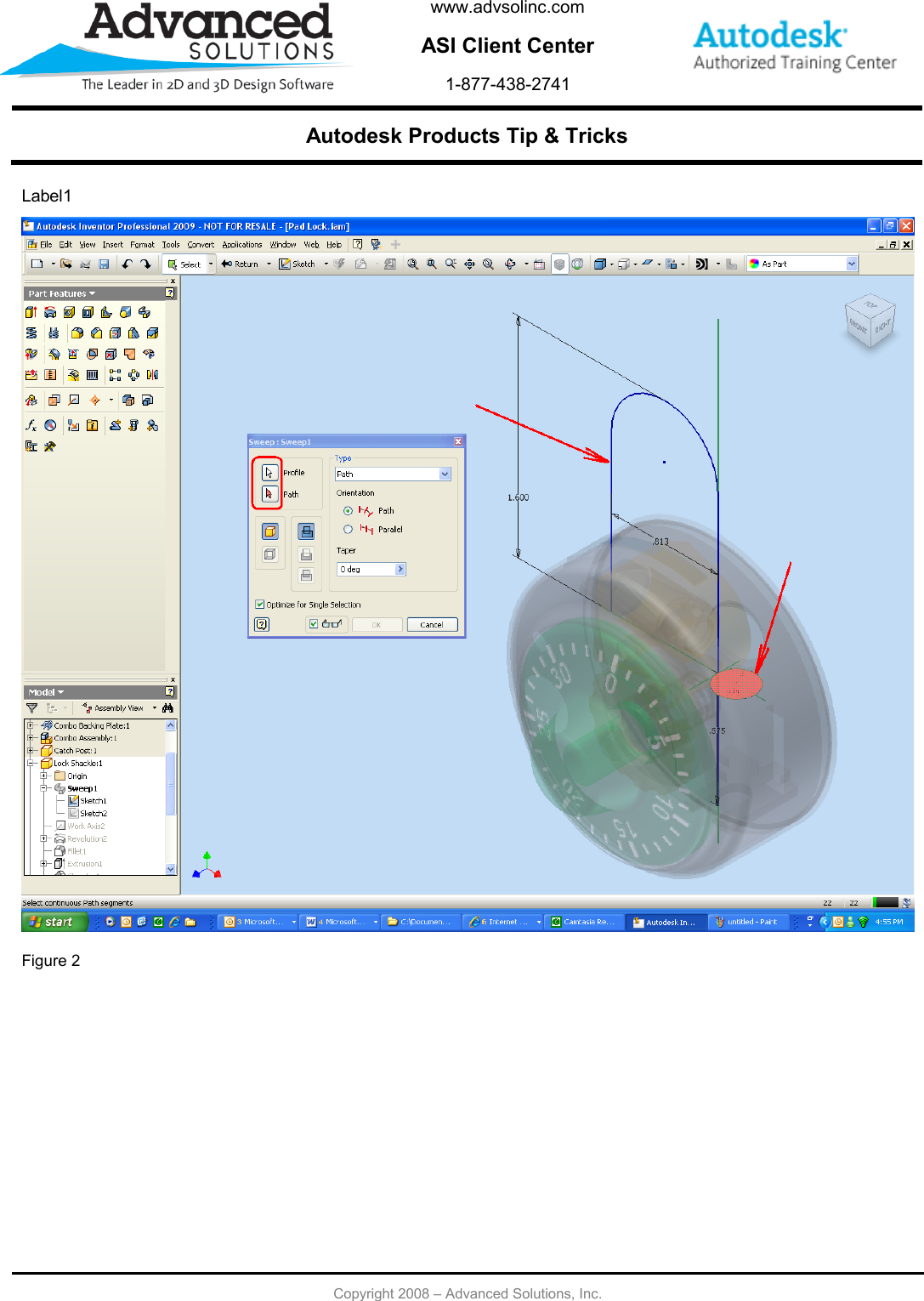Open the fx Parameters tool
The height and width of the screenshot is (1301, 924).
(x=31, y=425)
